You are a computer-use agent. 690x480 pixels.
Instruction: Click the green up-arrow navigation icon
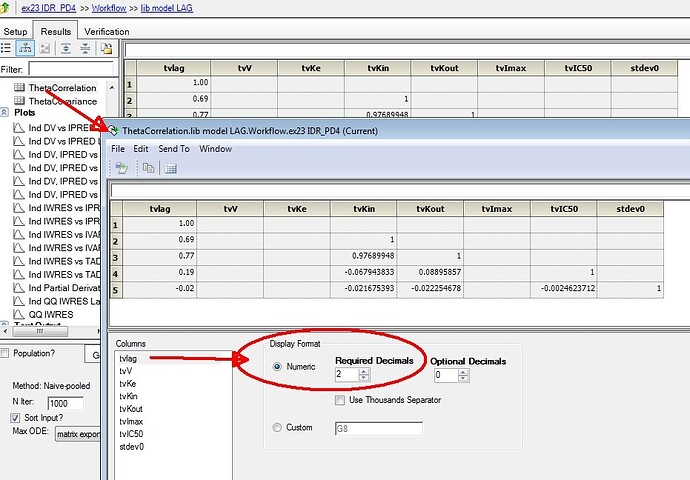(4, 7)
